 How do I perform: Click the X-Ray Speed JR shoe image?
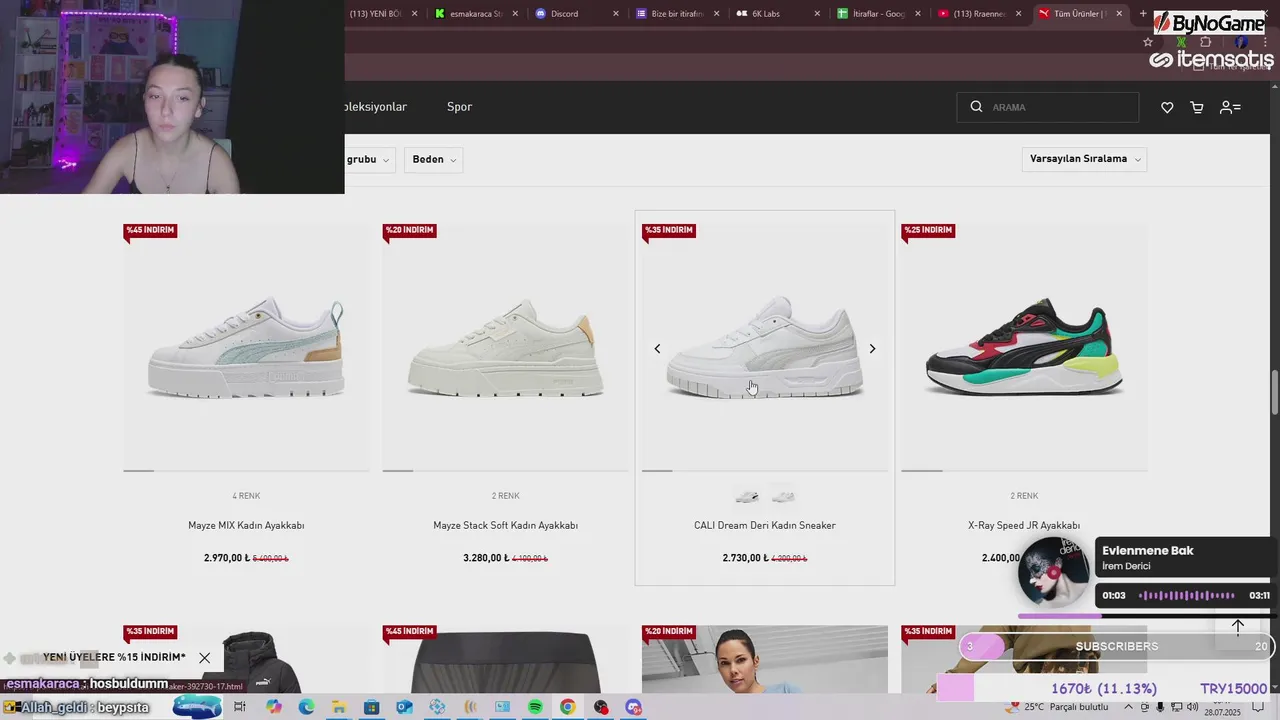1024,346
